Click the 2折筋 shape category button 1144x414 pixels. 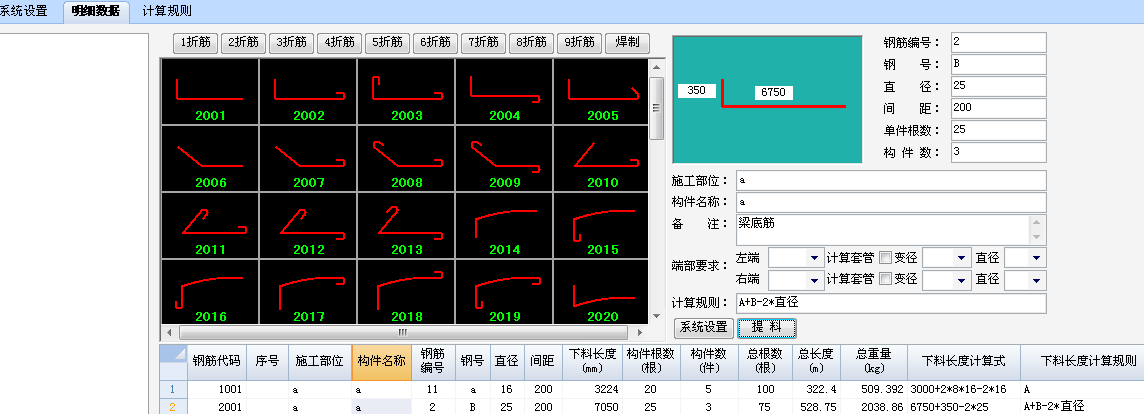(x=244, y=42)
